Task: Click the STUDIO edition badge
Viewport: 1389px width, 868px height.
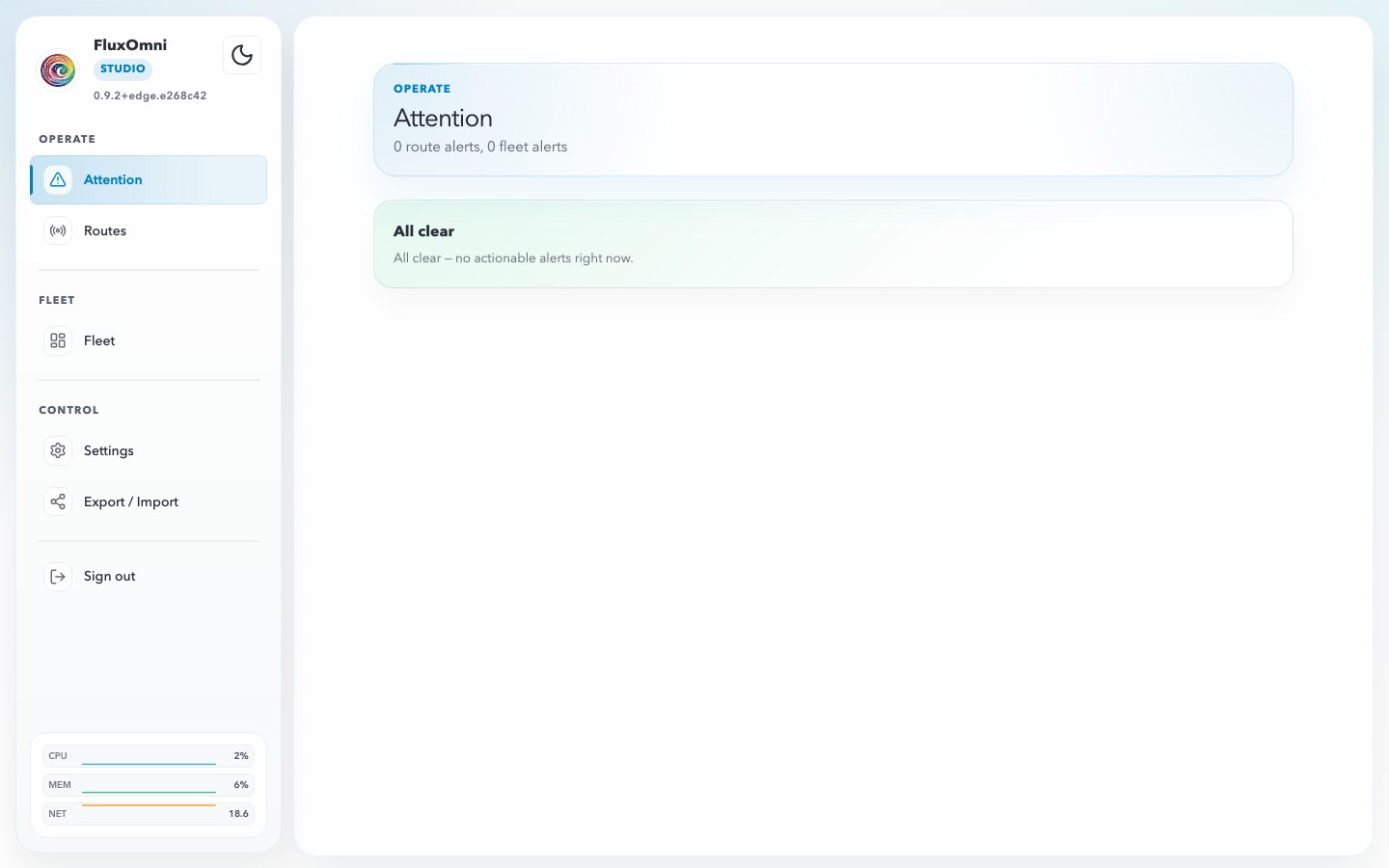Action: tap(123, 68)
